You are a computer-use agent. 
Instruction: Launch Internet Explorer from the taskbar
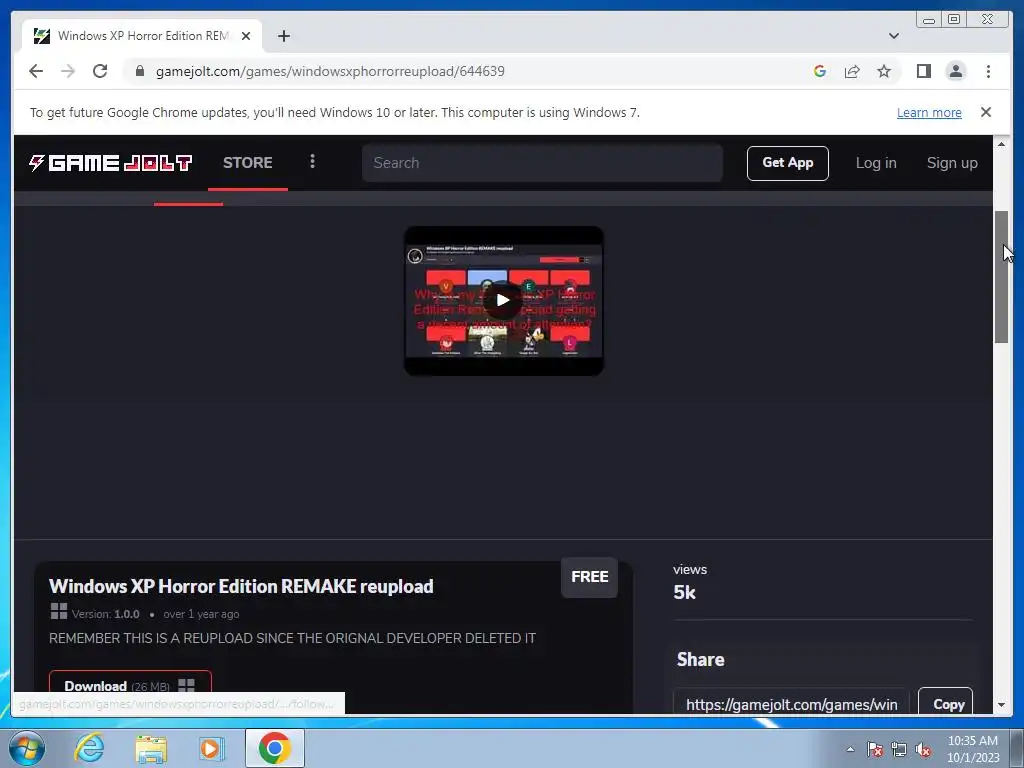click(89, 748)
